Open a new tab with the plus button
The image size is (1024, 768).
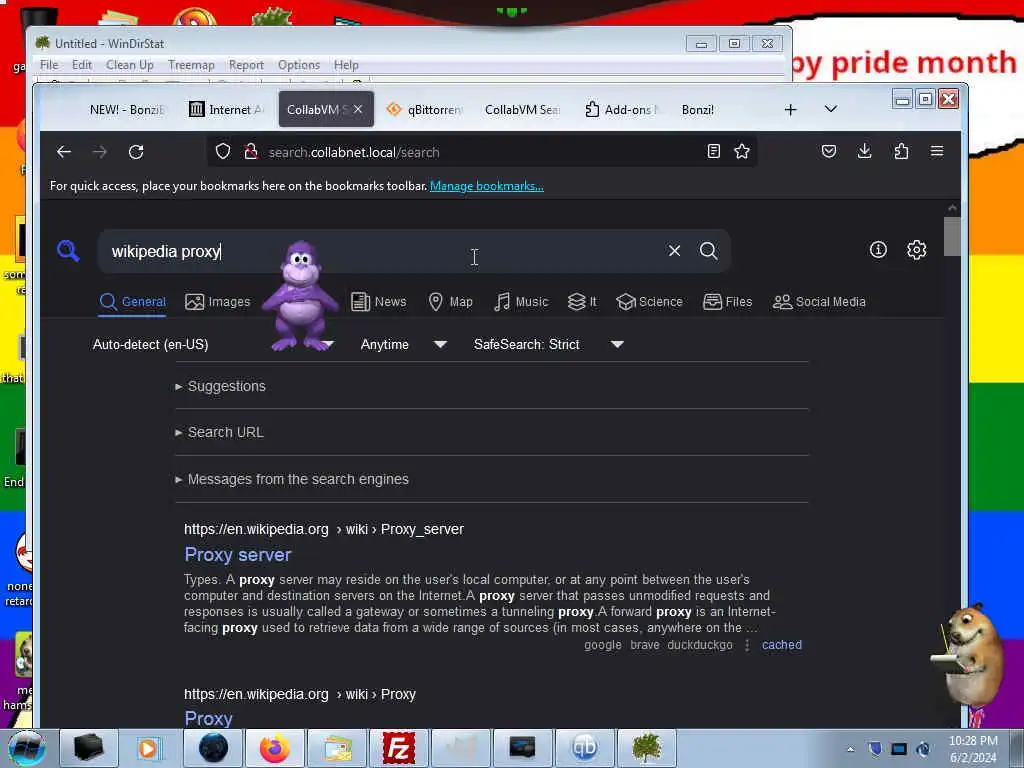pyautogui.click(x=791, y=110)
